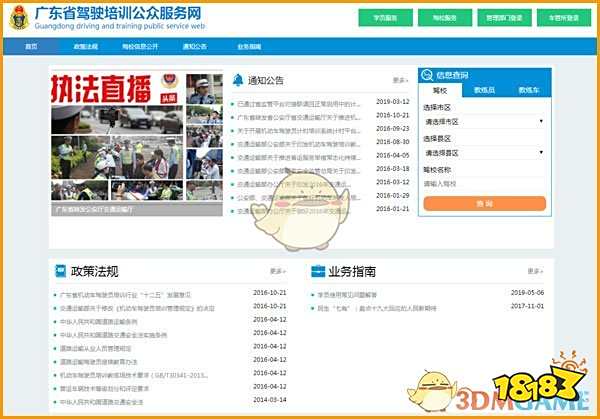This screenshot has height=419, width=600.
Task: Open 政策法规 navigation menu item
Action: 86,46
